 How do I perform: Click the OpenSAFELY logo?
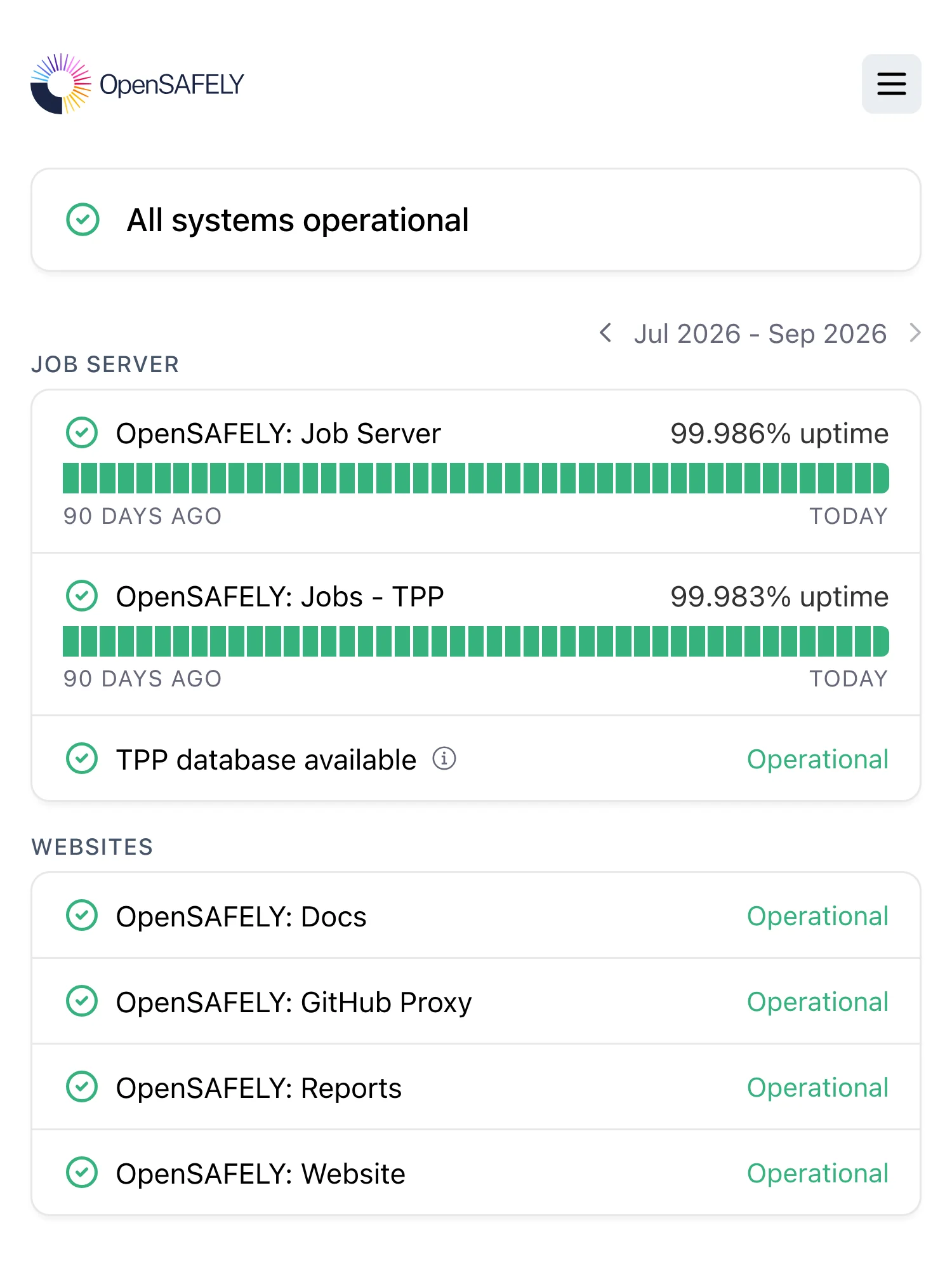coord(137,84)
